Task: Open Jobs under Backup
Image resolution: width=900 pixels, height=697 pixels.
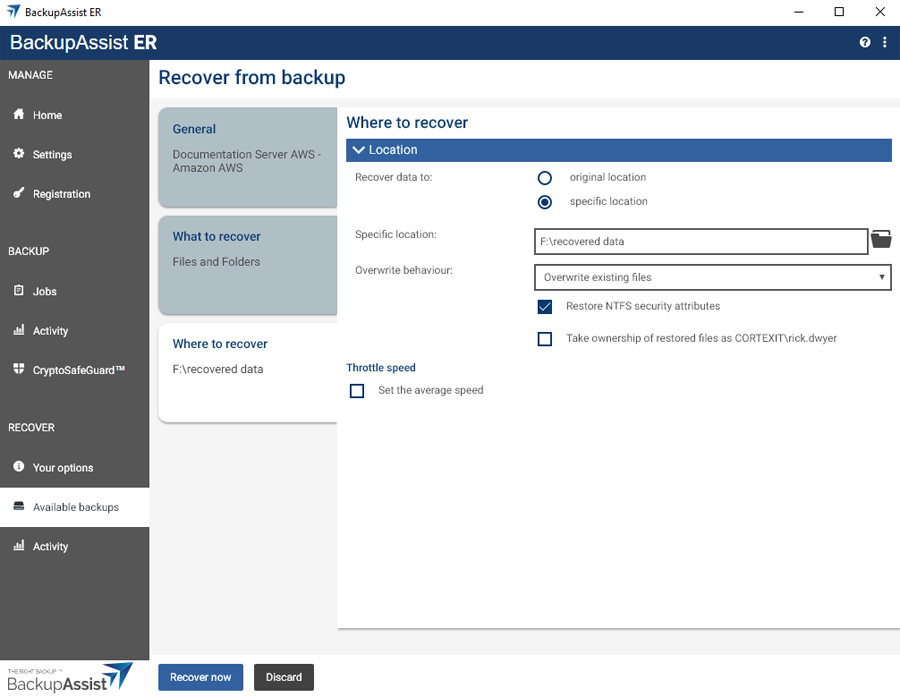Action: (75, 291)
